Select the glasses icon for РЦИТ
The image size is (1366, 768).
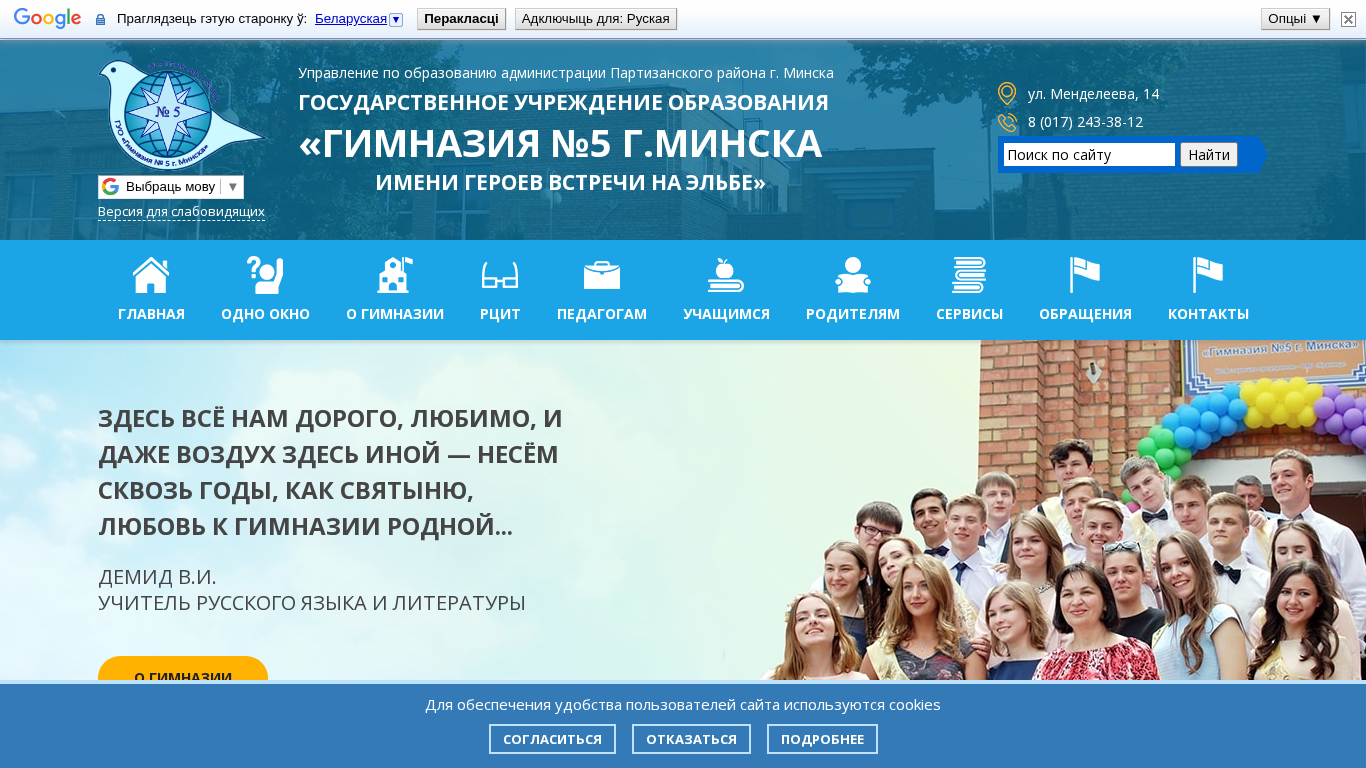point(500,275)
